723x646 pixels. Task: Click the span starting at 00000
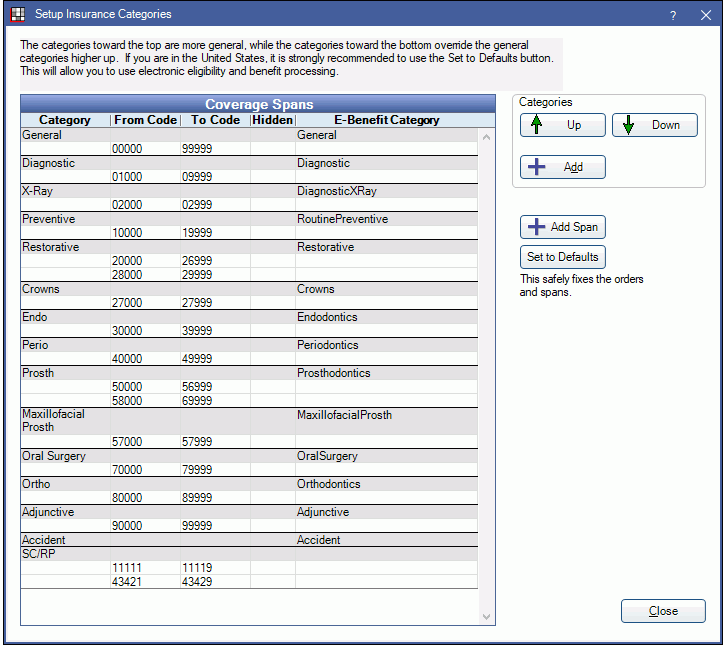click(249, 149)
